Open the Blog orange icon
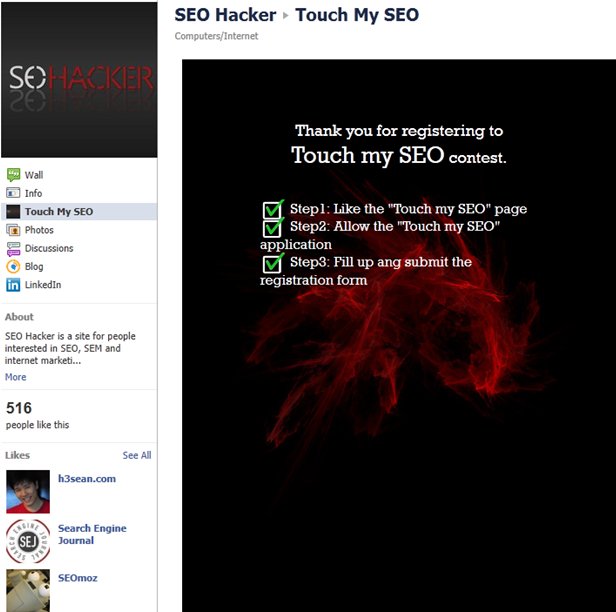Image resolution: width=616 pixels, height=612 pixels. pyautogui.click(x=13, y=266)
